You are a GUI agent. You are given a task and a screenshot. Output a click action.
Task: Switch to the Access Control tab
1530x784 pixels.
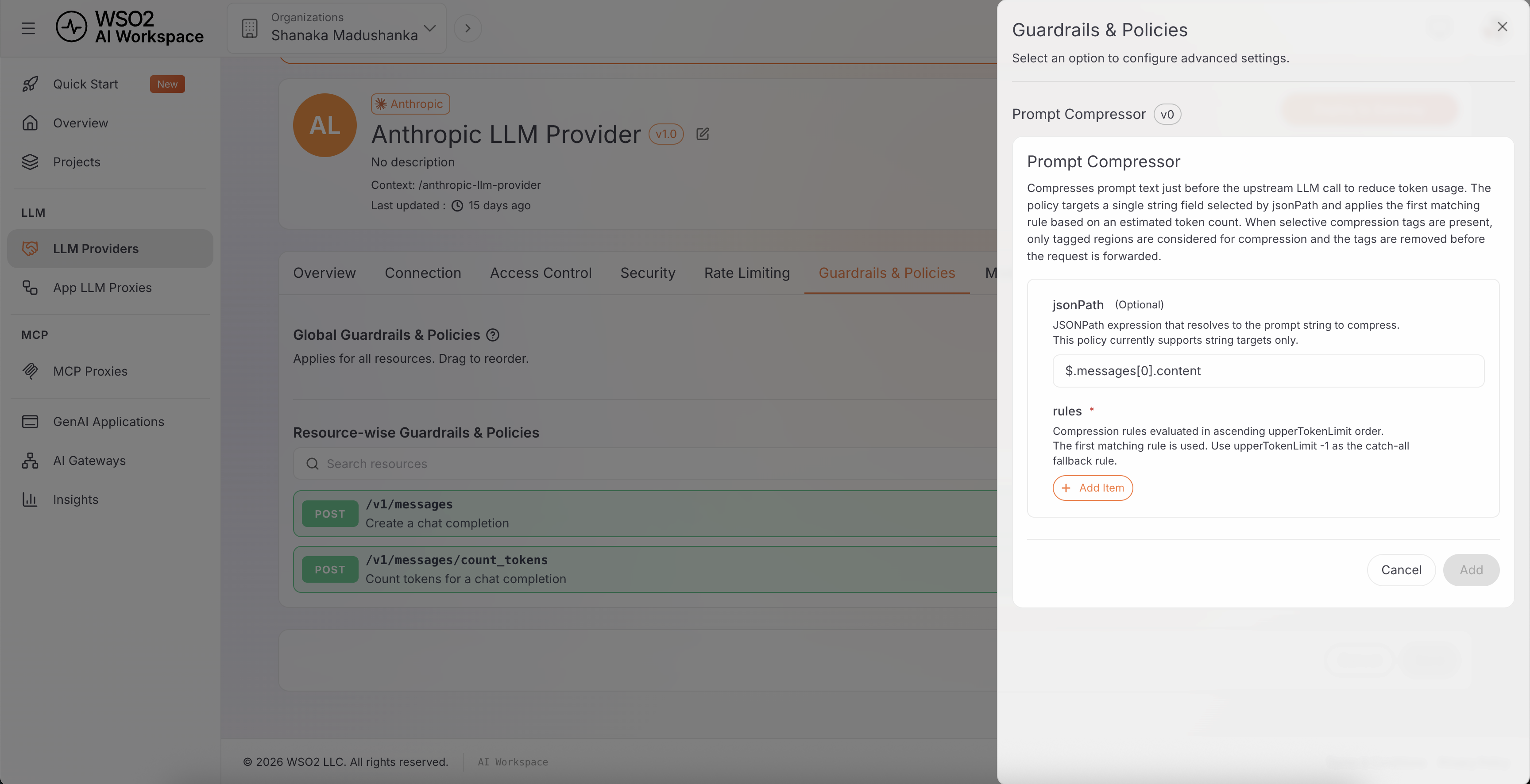(x=541, y=273)
